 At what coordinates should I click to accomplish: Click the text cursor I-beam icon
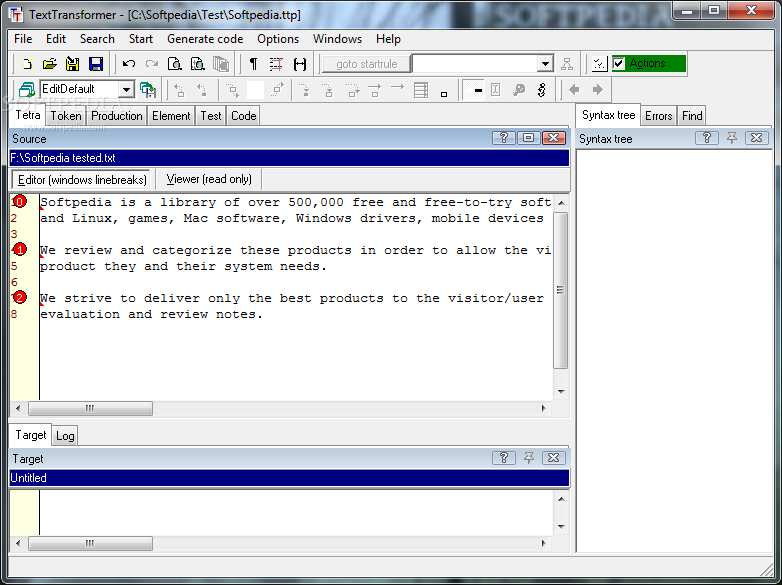tap(495, 90)
